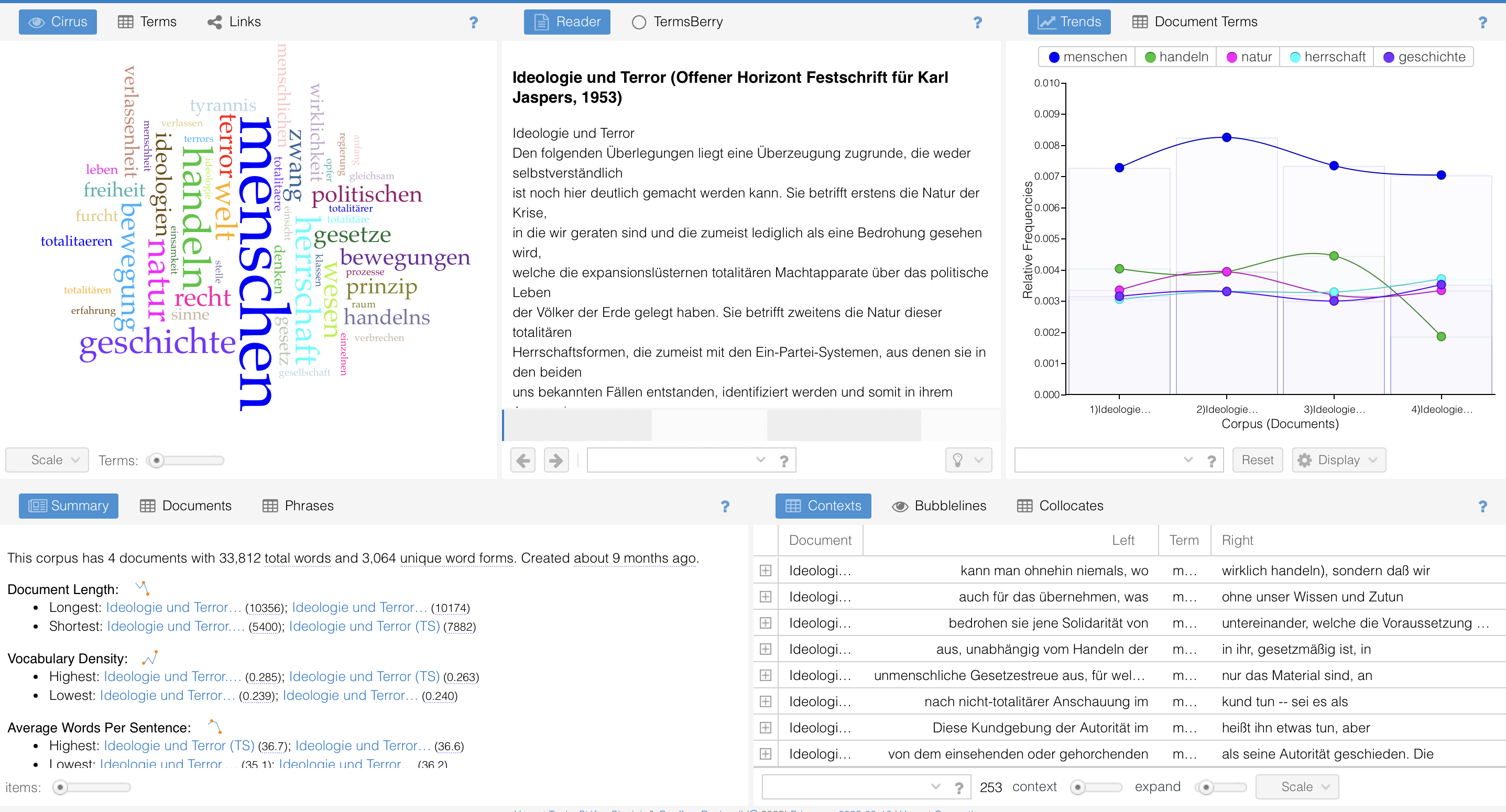Switch to the Bubblelines tab
The width and height of the screenshot is (1506, 812).
(939, 506)
